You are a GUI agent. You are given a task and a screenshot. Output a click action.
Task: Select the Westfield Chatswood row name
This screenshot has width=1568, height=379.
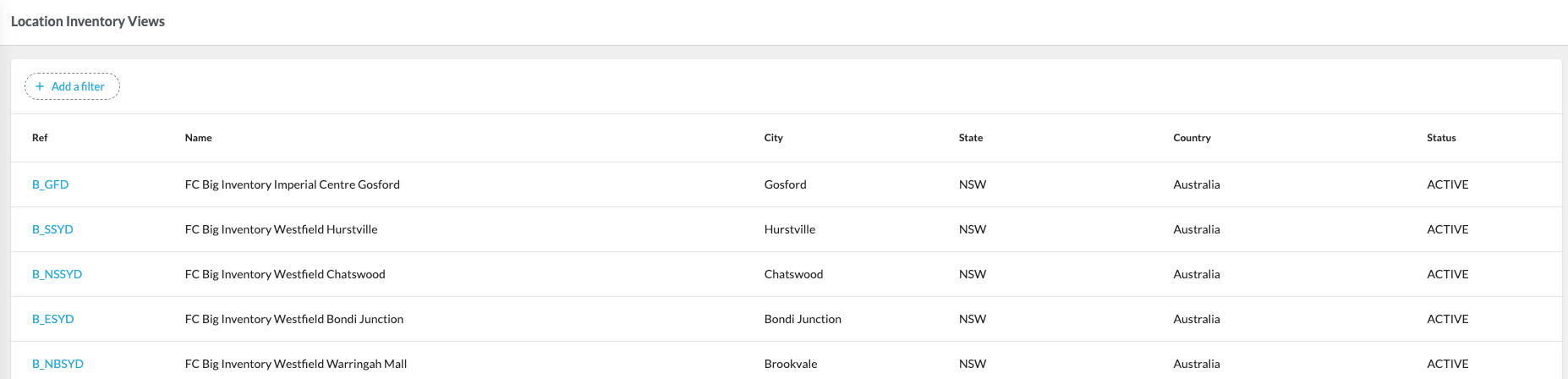click(285, 274)
